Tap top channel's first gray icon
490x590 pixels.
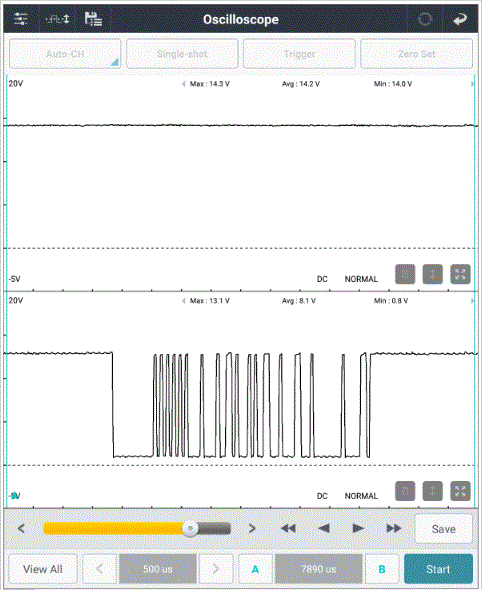click(405, 274)
